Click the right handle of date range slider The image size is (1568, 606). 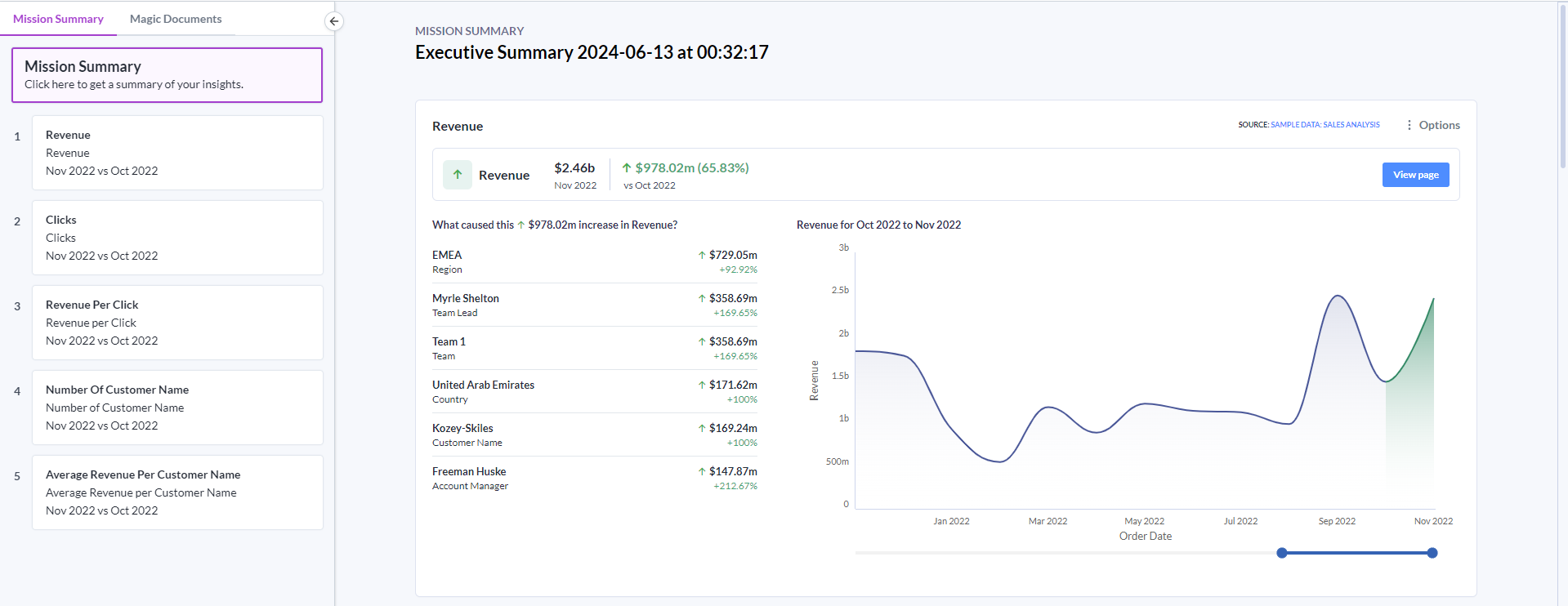(x=1432, y=553)
